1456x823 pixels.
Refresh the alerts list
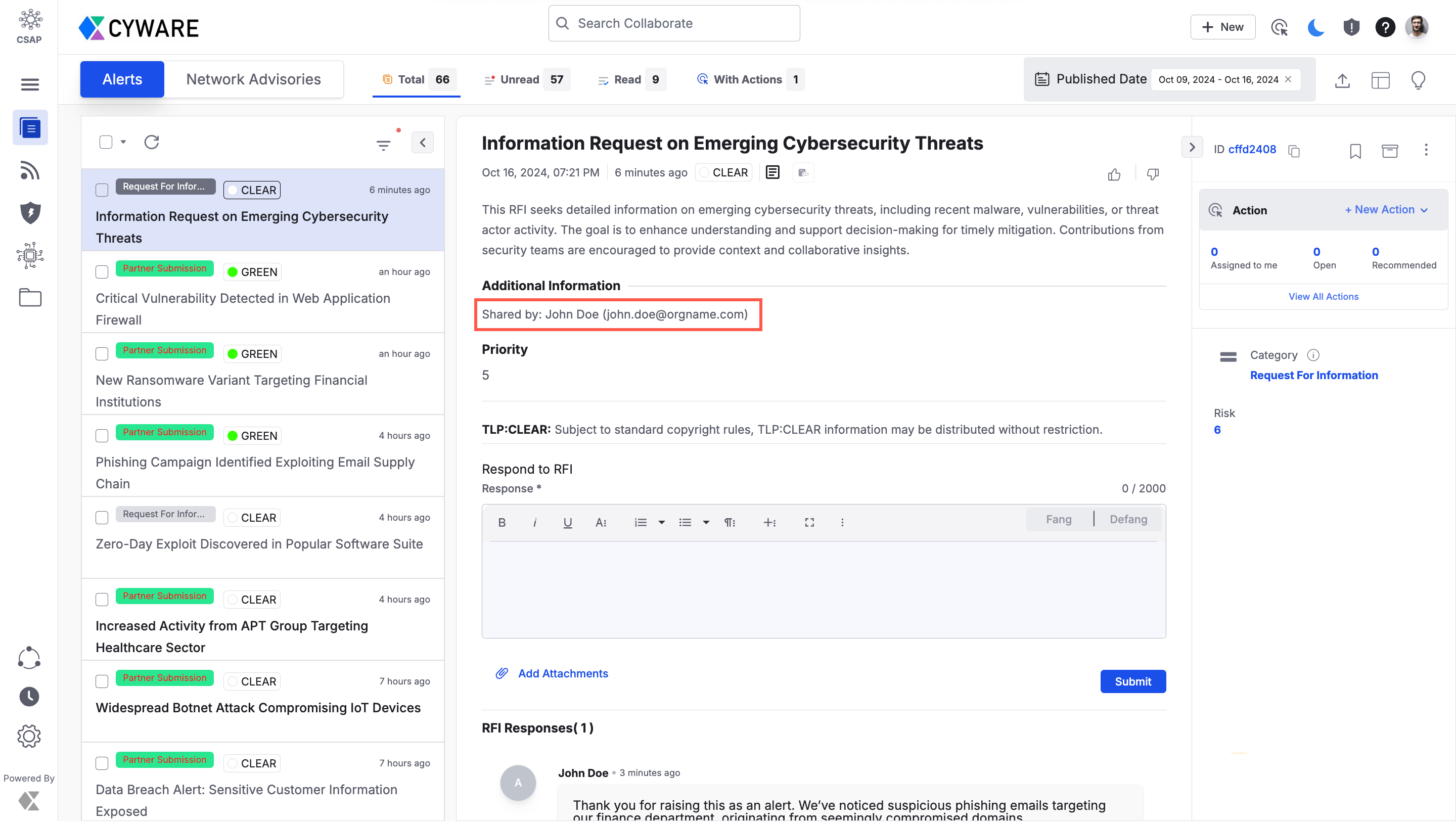[x=152, y=142]
